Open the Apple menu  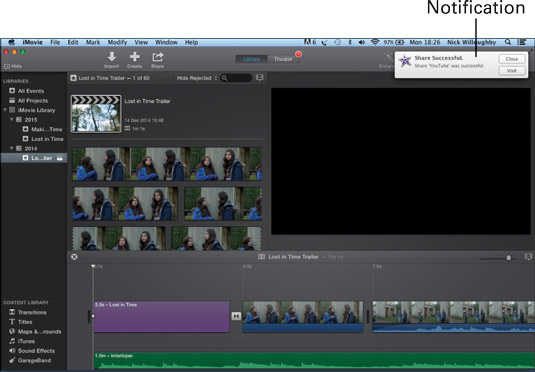11,42
